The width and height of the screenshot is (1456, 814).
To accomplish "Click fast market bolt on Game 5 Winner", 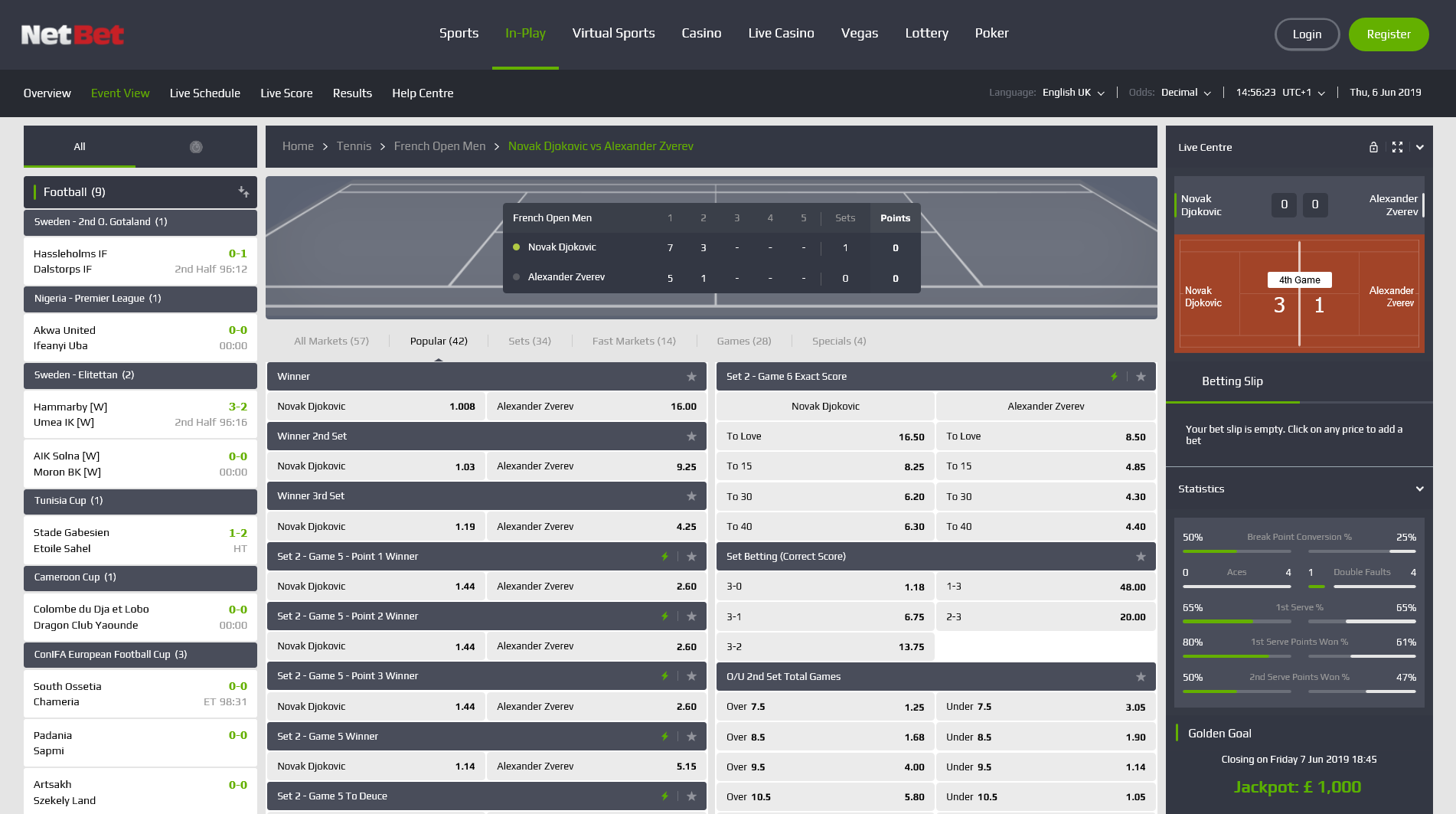I will click(664, 737).
